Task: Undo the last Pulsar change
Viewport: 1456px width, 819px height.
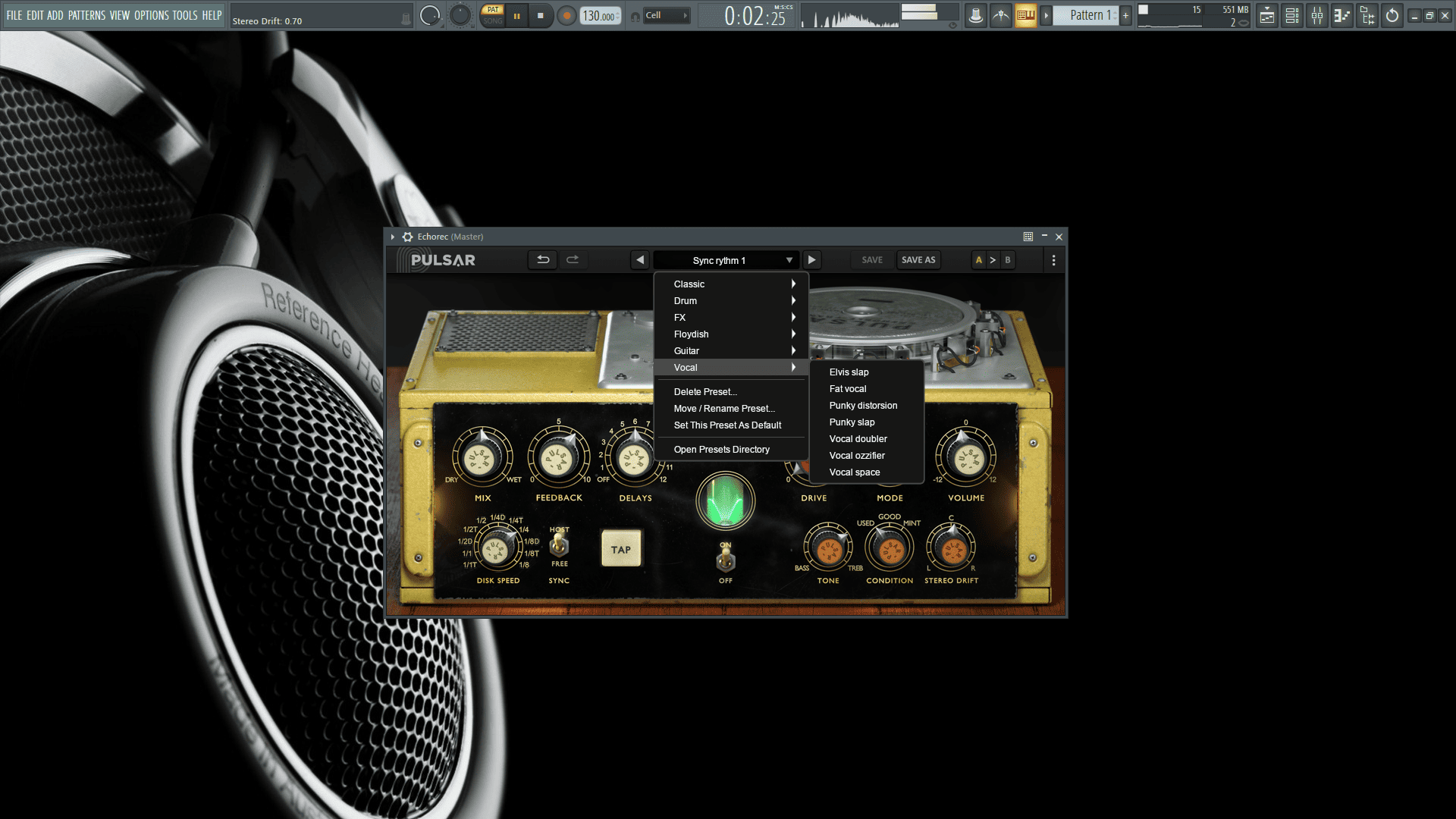Action: pos(543,260)
